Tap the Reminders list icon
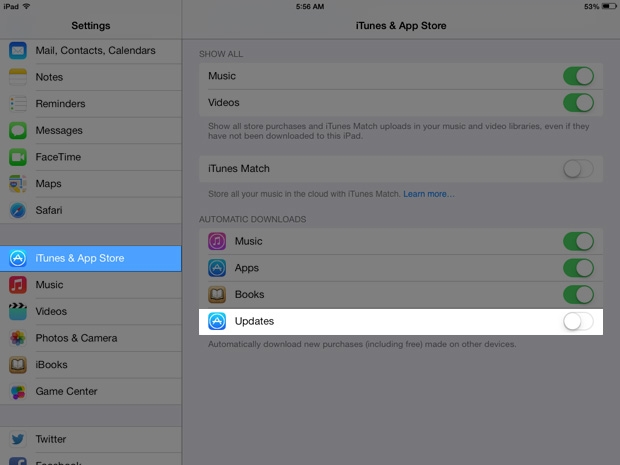The width and height of the screenshot is (620, 465). [18, 104]
